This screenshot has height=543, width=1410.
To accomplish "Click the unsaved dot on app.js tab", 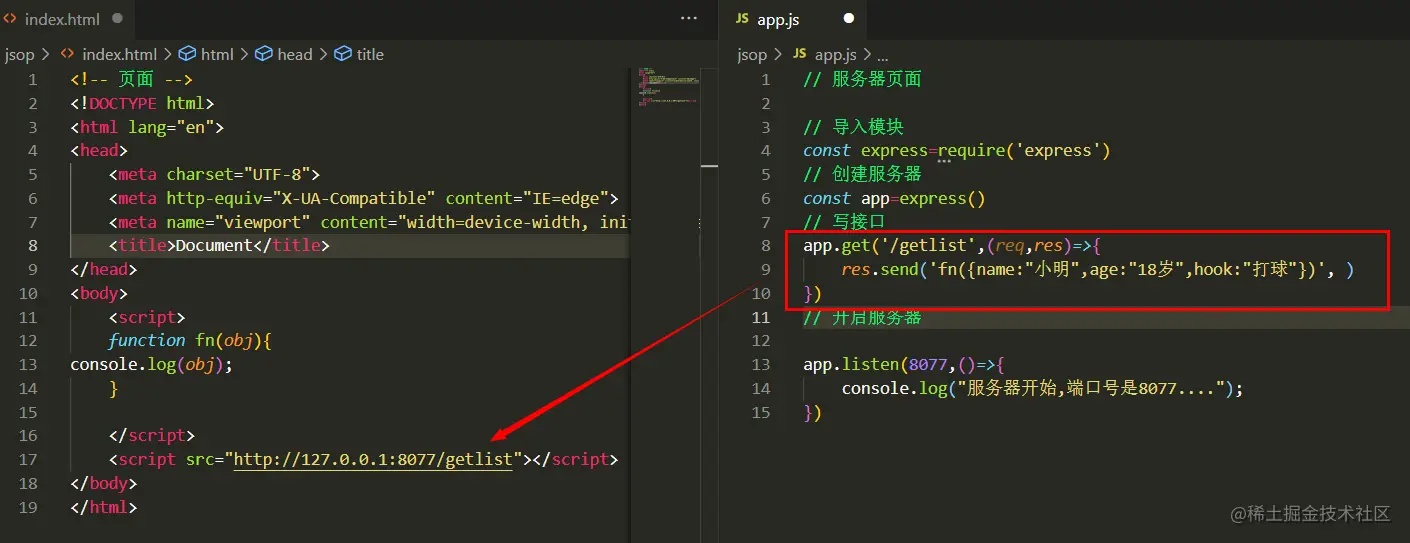I will pyautogui.click(x=849, y=19).
